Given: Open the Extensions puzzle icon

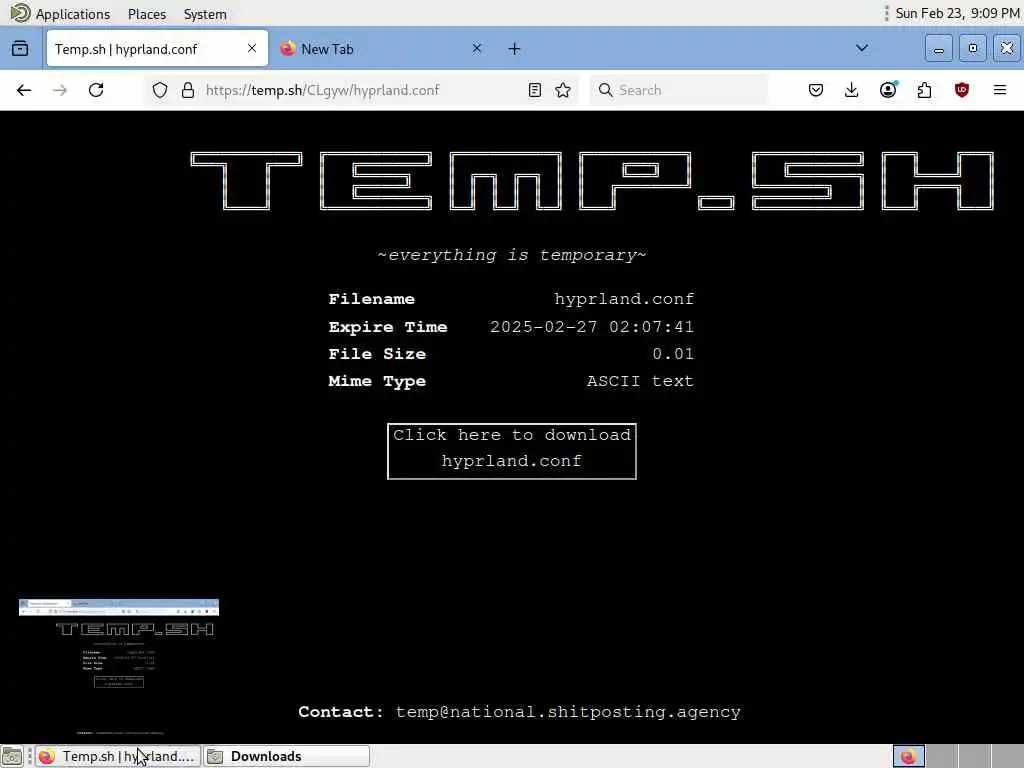Looking at the screenshot, I should pos(925,90).
